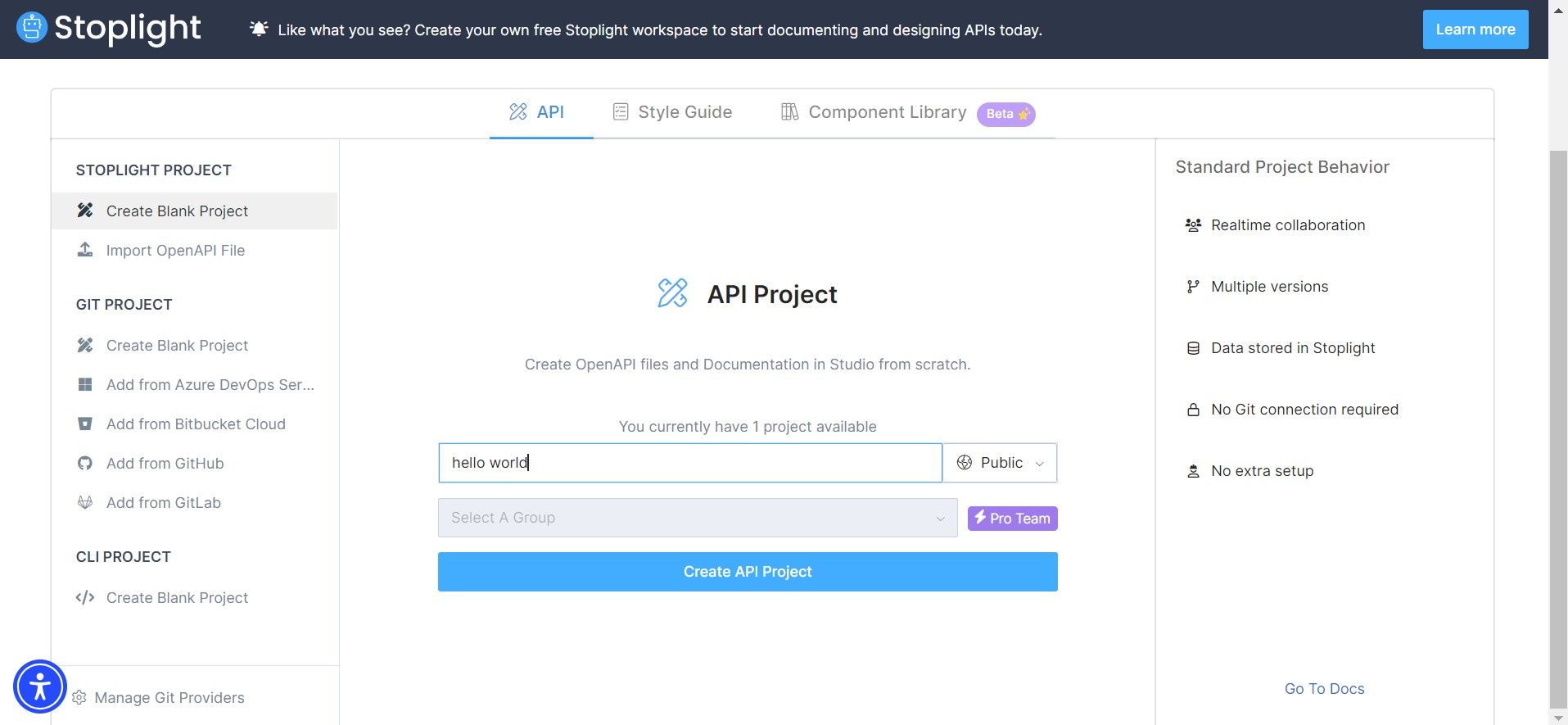Switch to the Style Guide tab

673,112
